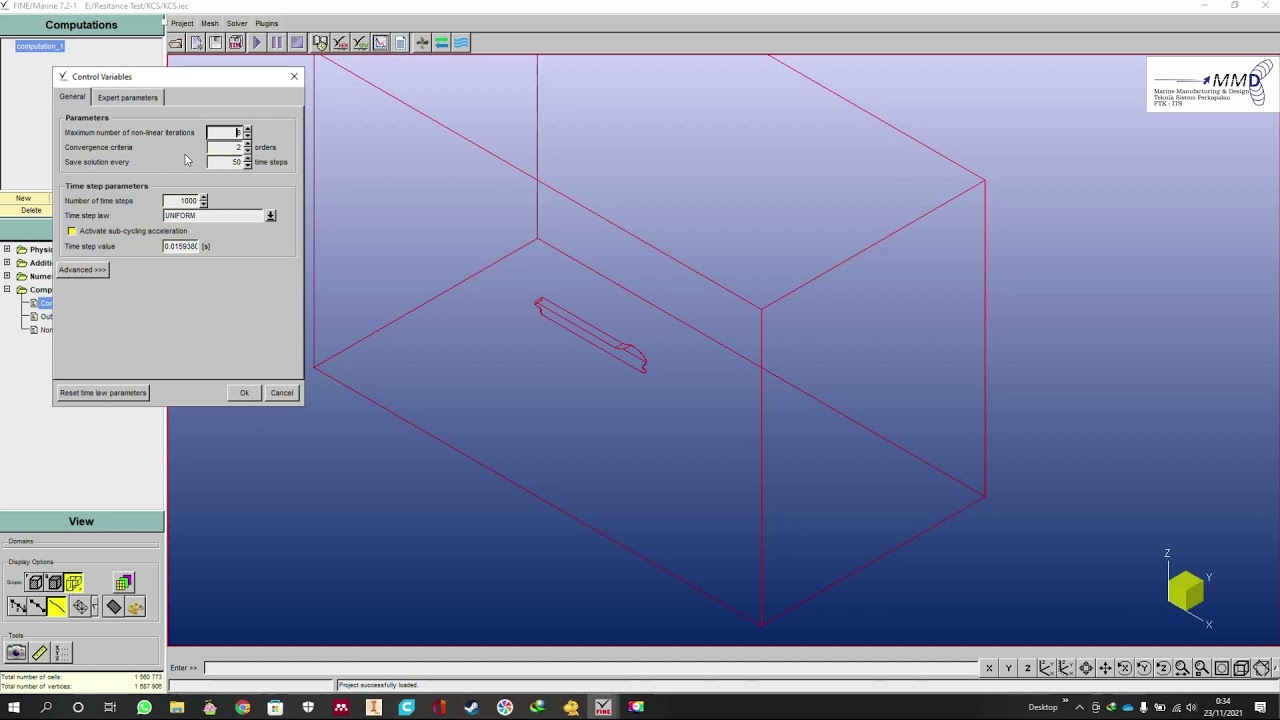
Task: Collapse the Computation tree node
Action: click(x=7, y=290)
